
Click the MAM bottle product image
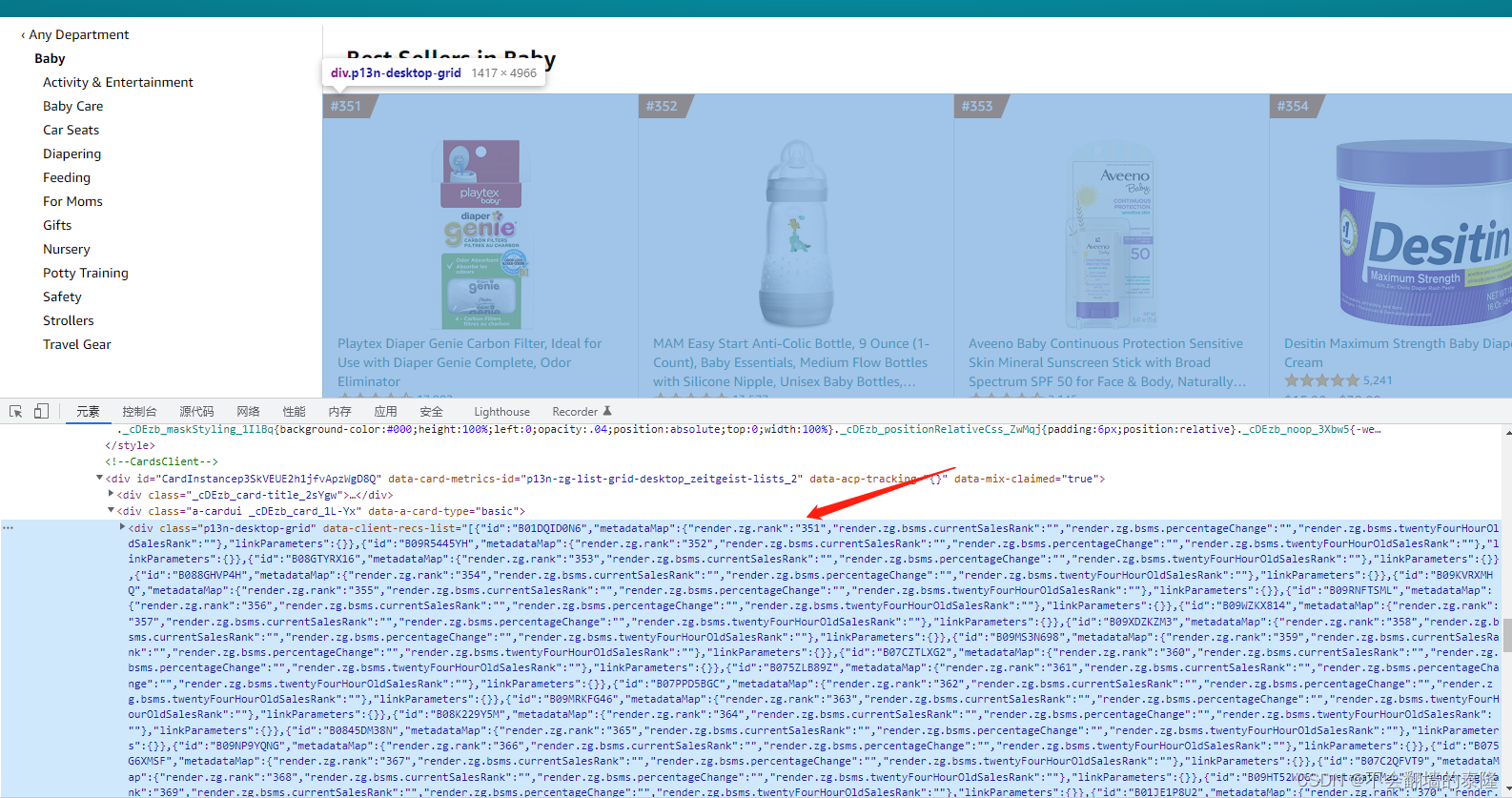(797, 234)
